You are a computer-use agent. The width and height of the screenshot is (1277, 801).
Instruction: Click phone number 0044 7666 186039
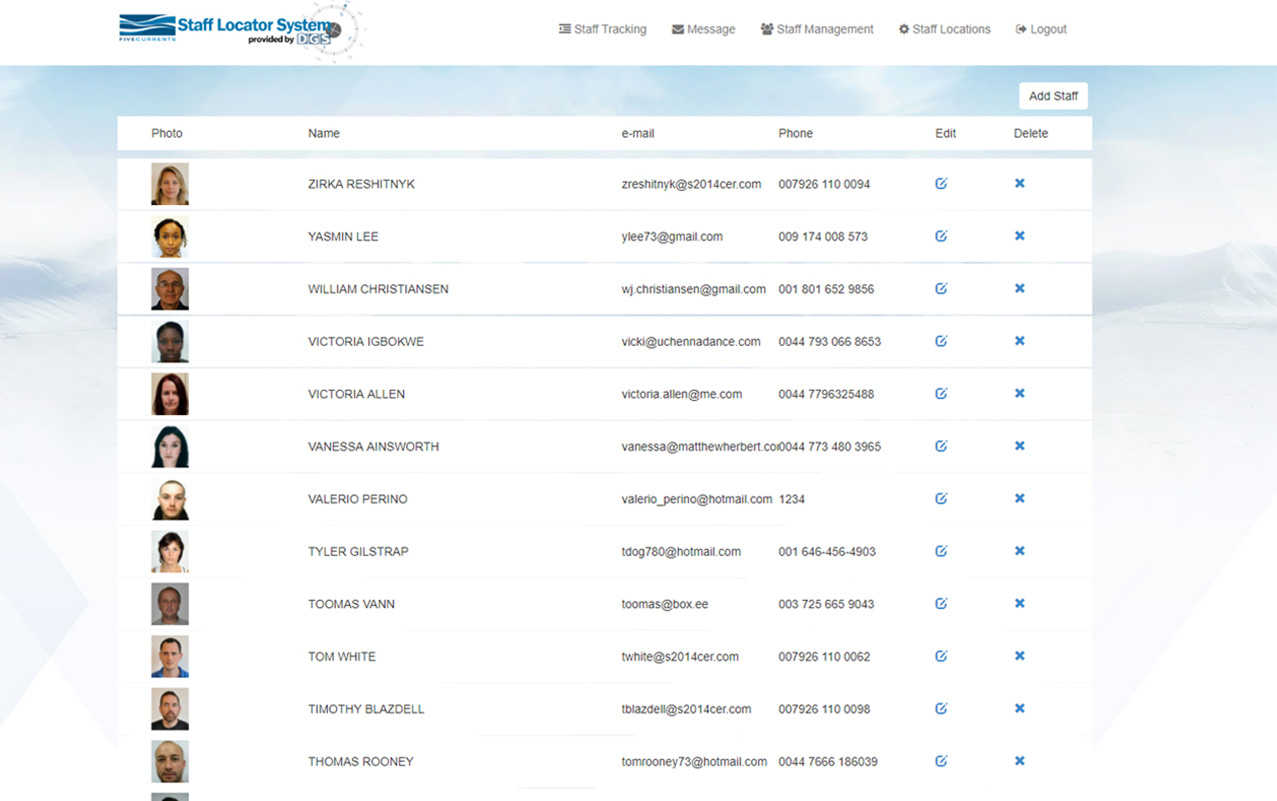tap(828, 762)
